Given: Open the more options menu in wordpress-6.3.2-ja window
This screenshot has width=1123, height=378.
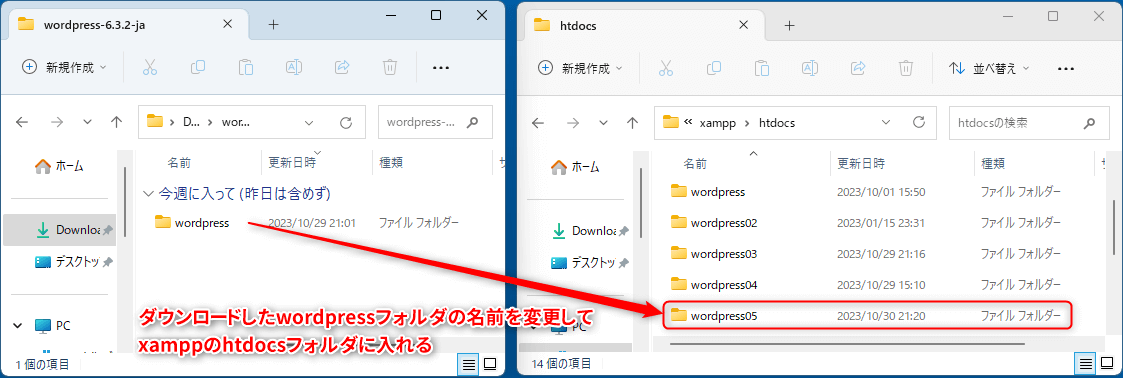Looking at the screenshot, I should (x=440, y=68).
